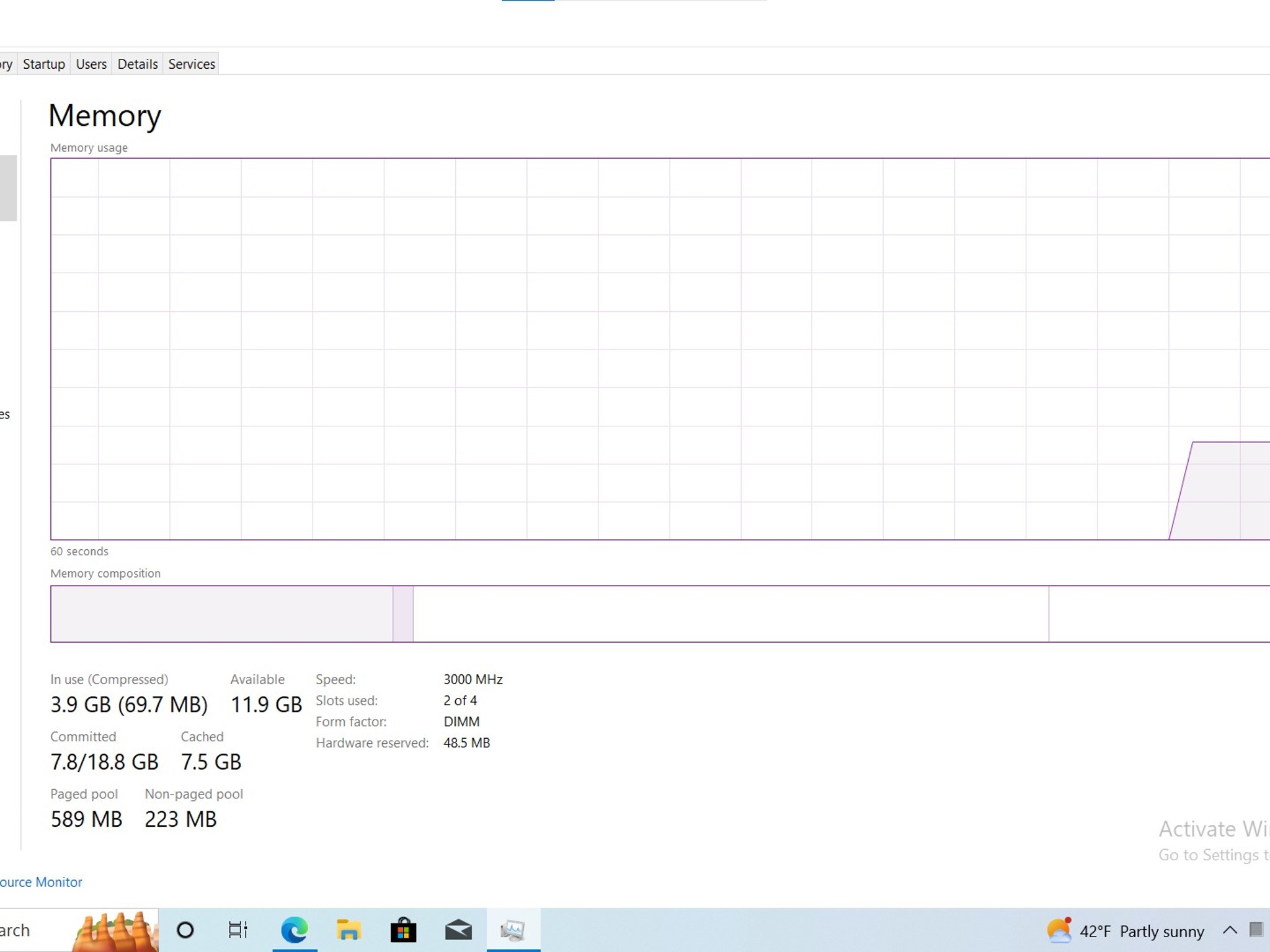The width and height of the screenshot is (1270, 952).
Task: Click the Non-paged pool value 223 MB
Action: pos(180,819)
